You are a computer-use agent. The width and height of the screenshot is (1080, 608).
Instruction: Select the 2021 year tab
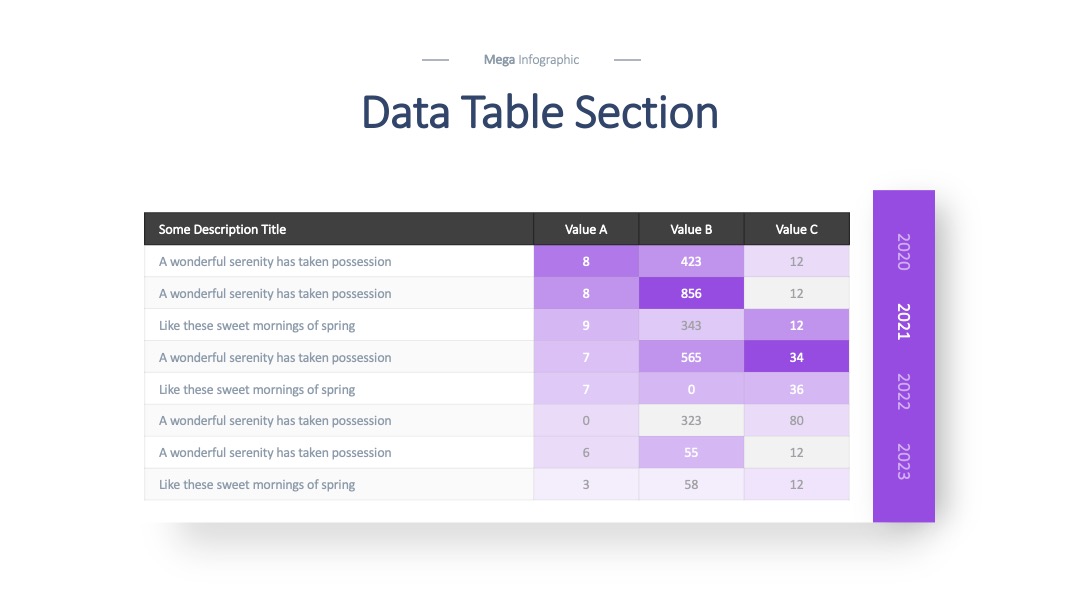[x=904, y=322]
